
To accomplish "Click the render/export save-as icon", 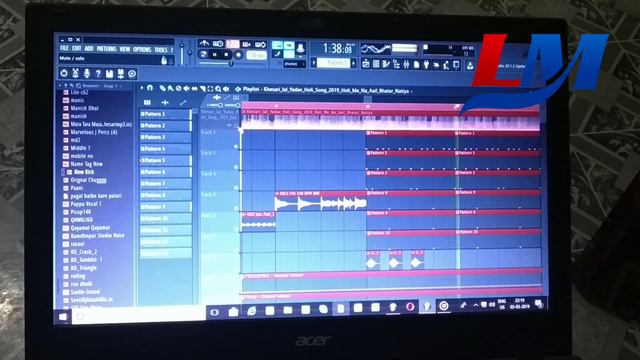I will [x=121, y=74].
